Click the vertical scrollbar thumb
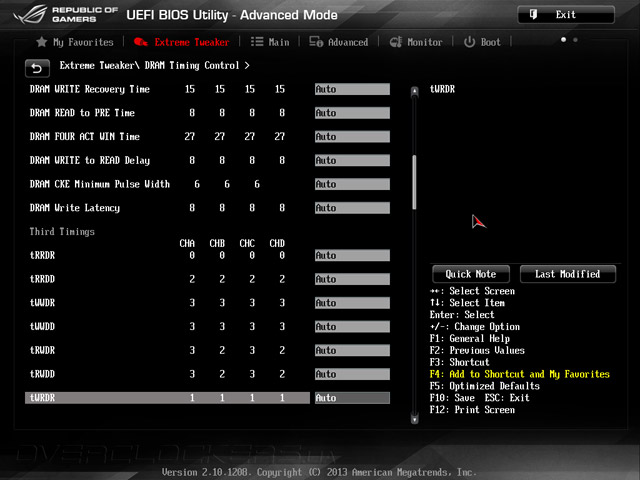This screenshot has height=480, width=640. coord(414,182)
